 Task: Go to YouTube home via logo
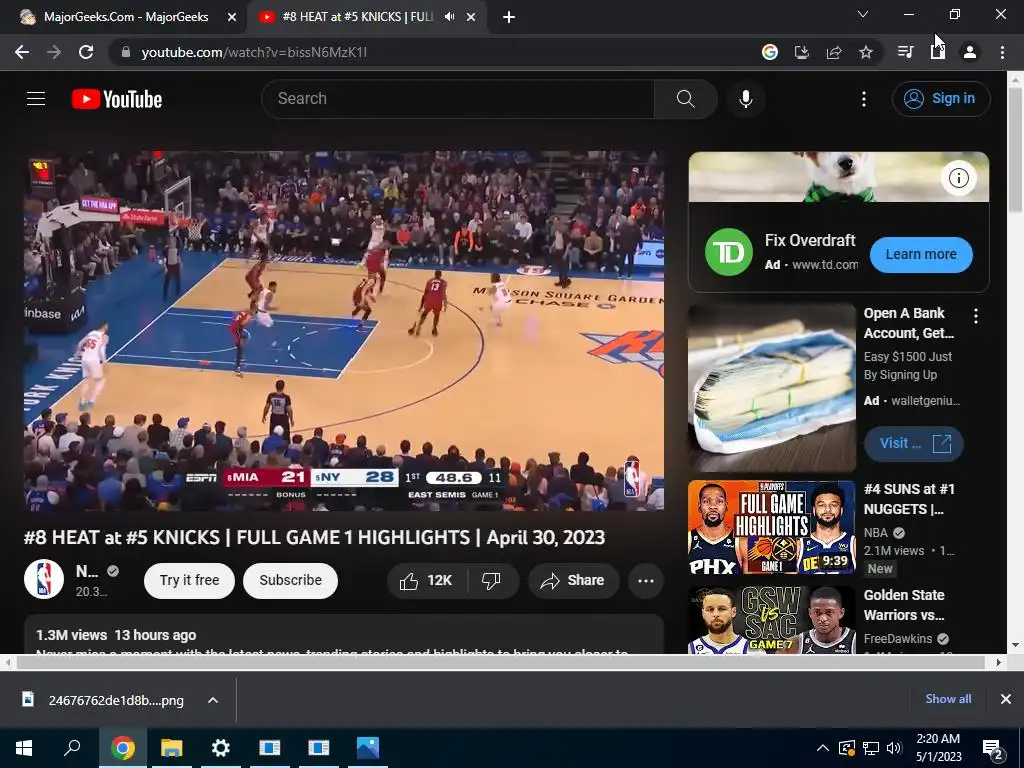117,99
